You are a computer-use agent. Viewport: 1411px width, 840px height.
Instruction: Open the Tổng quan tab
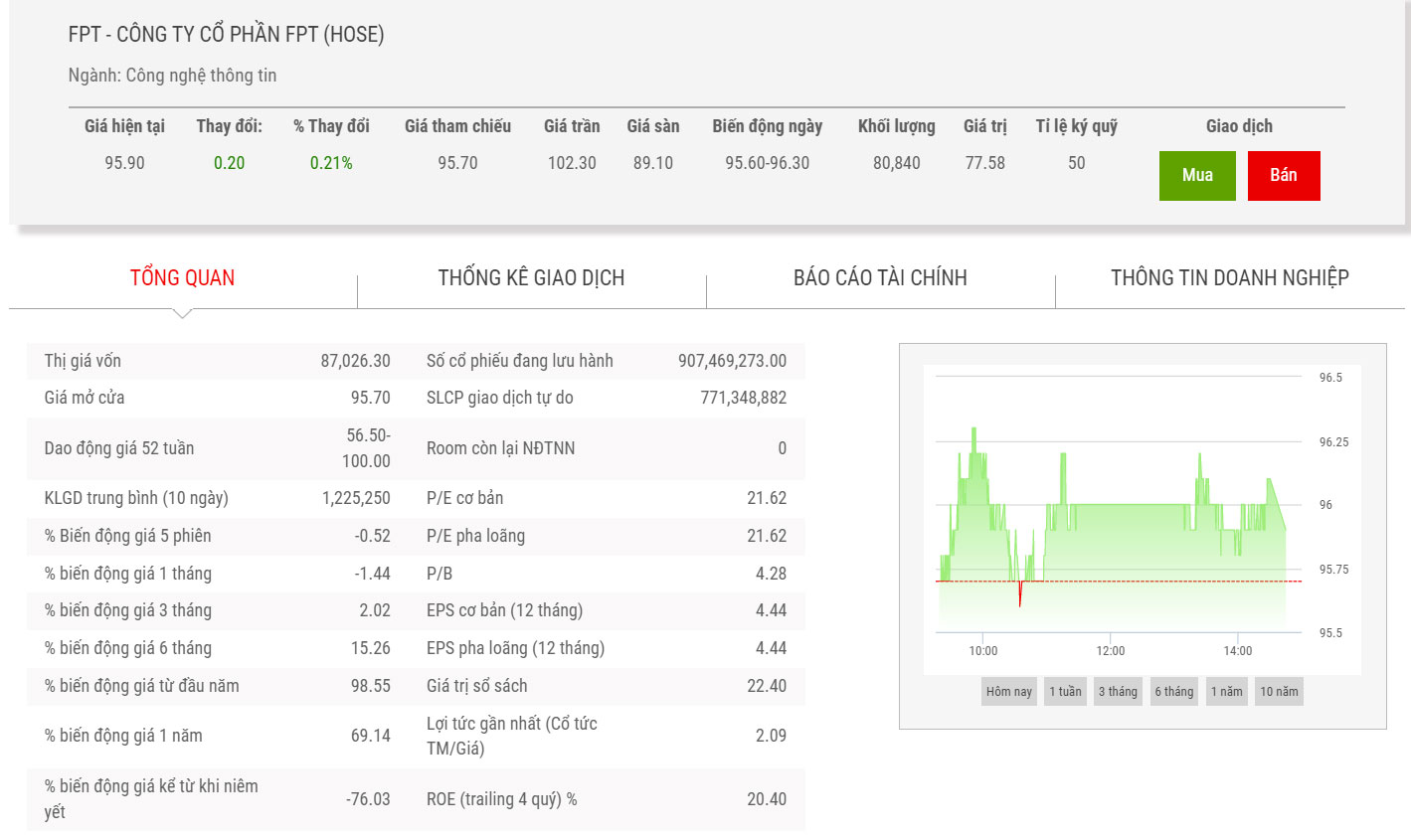point(182,278)
